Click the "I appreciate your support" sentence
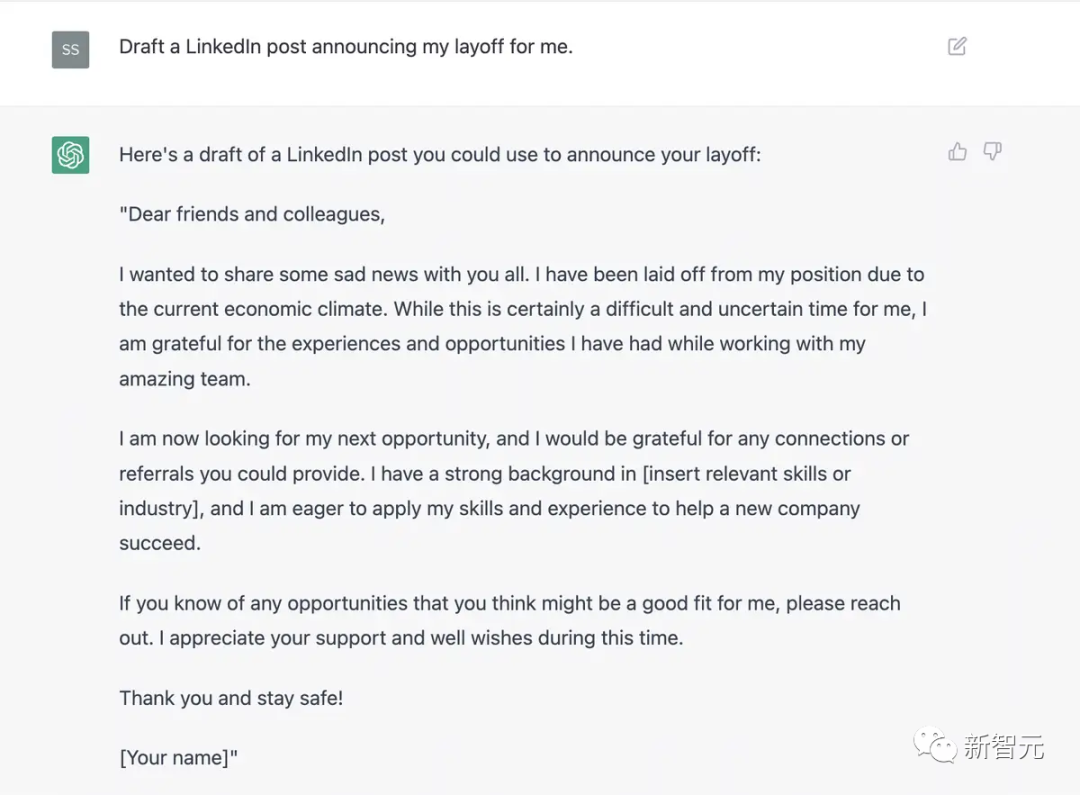This screenshot has width=1080, height=795. coord(426,638)
